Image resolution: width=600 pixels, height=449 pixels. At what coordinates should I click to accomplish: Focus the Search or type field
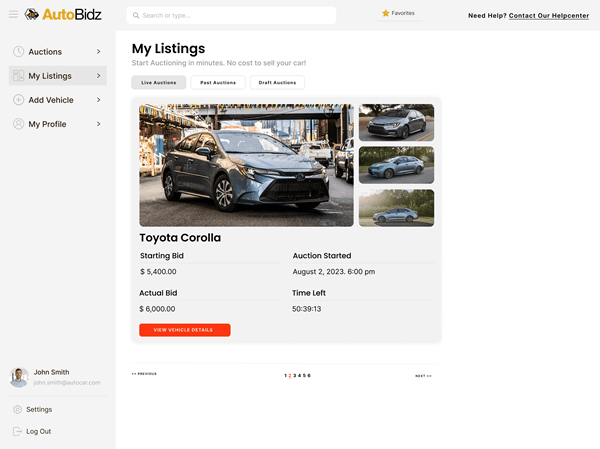pos(232,15)
